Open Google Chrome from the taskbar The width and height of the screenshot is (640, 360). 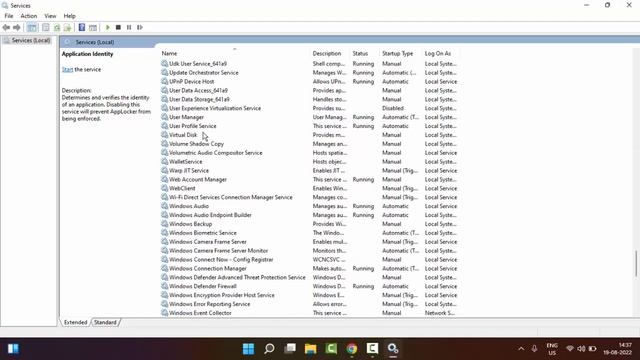point(352,349)
